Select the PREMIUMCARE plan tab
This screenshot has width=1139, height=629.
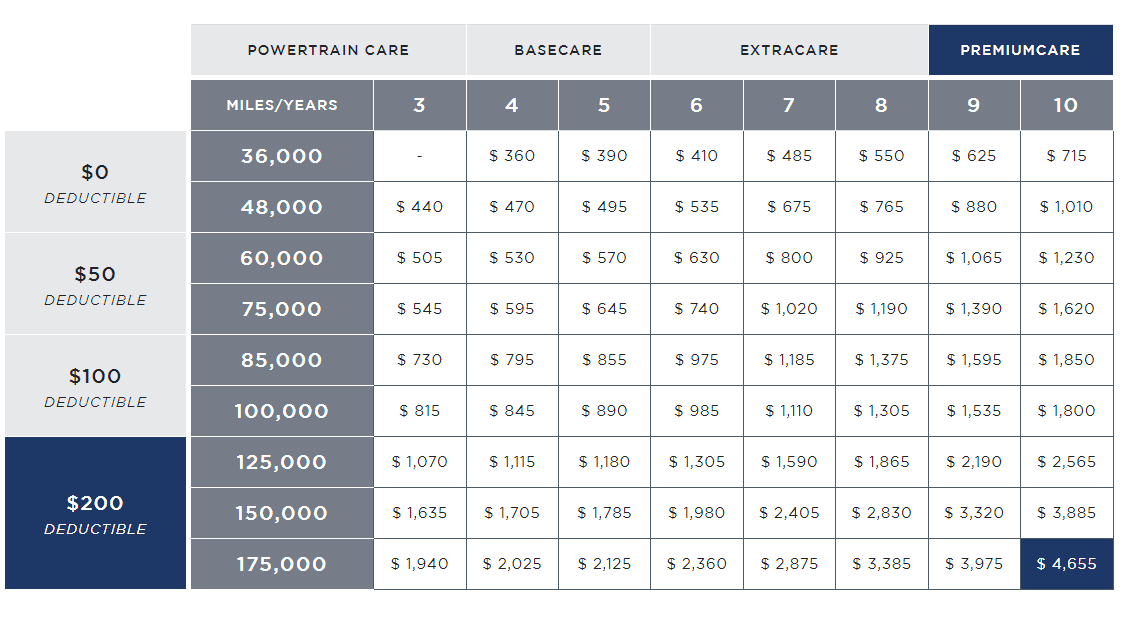pyautogui.click(x=1020, y=50)
